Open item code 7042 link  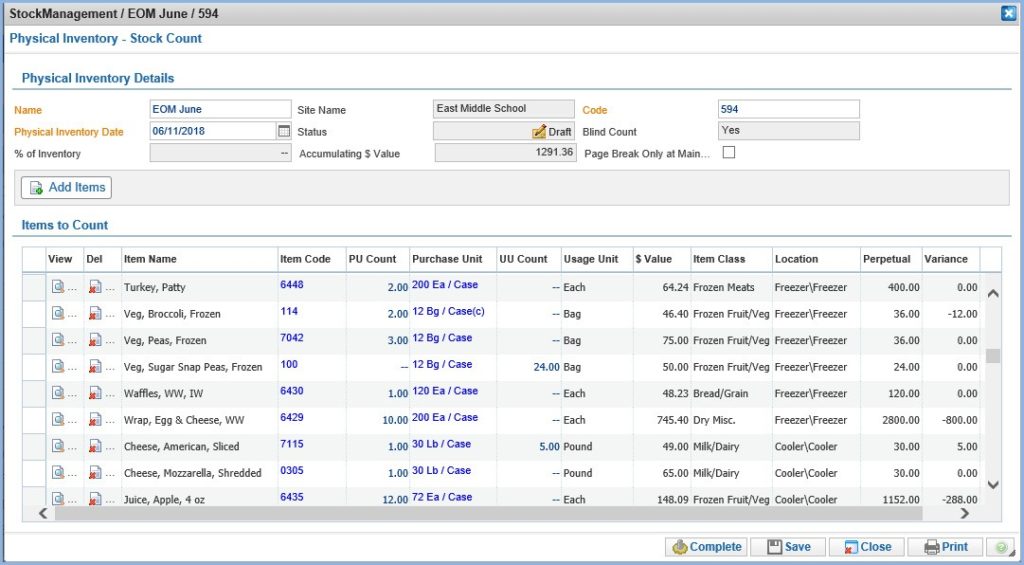tap(292, 338)
